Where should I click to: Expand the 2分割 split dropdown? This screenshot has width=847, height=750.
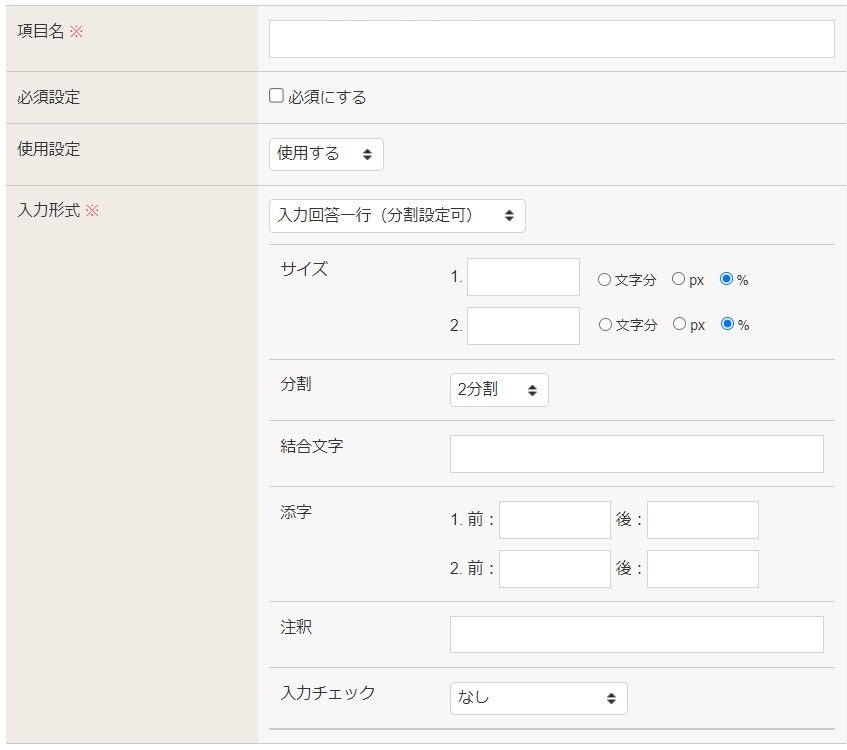[499, 390]
